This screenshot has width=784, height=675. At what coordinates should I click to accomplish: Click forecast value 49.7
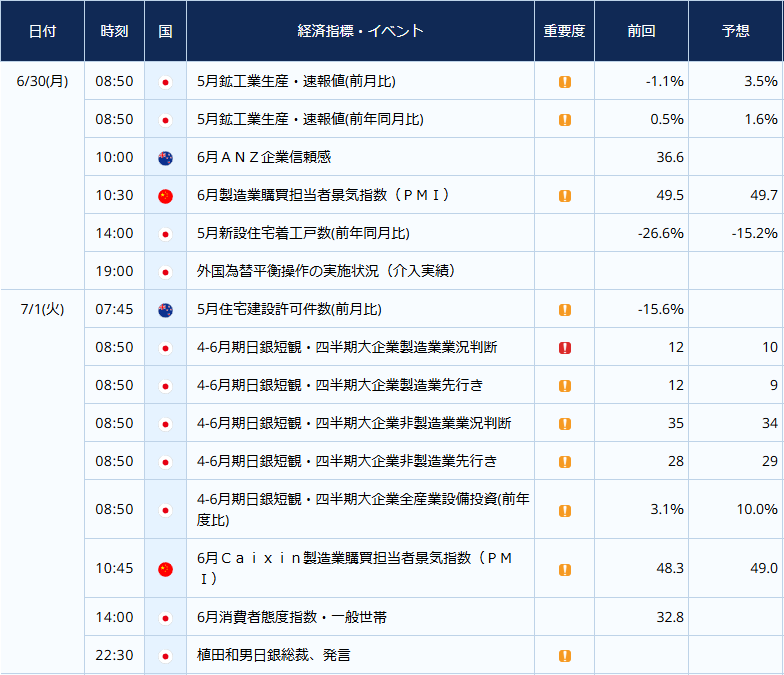coord(764,195)
